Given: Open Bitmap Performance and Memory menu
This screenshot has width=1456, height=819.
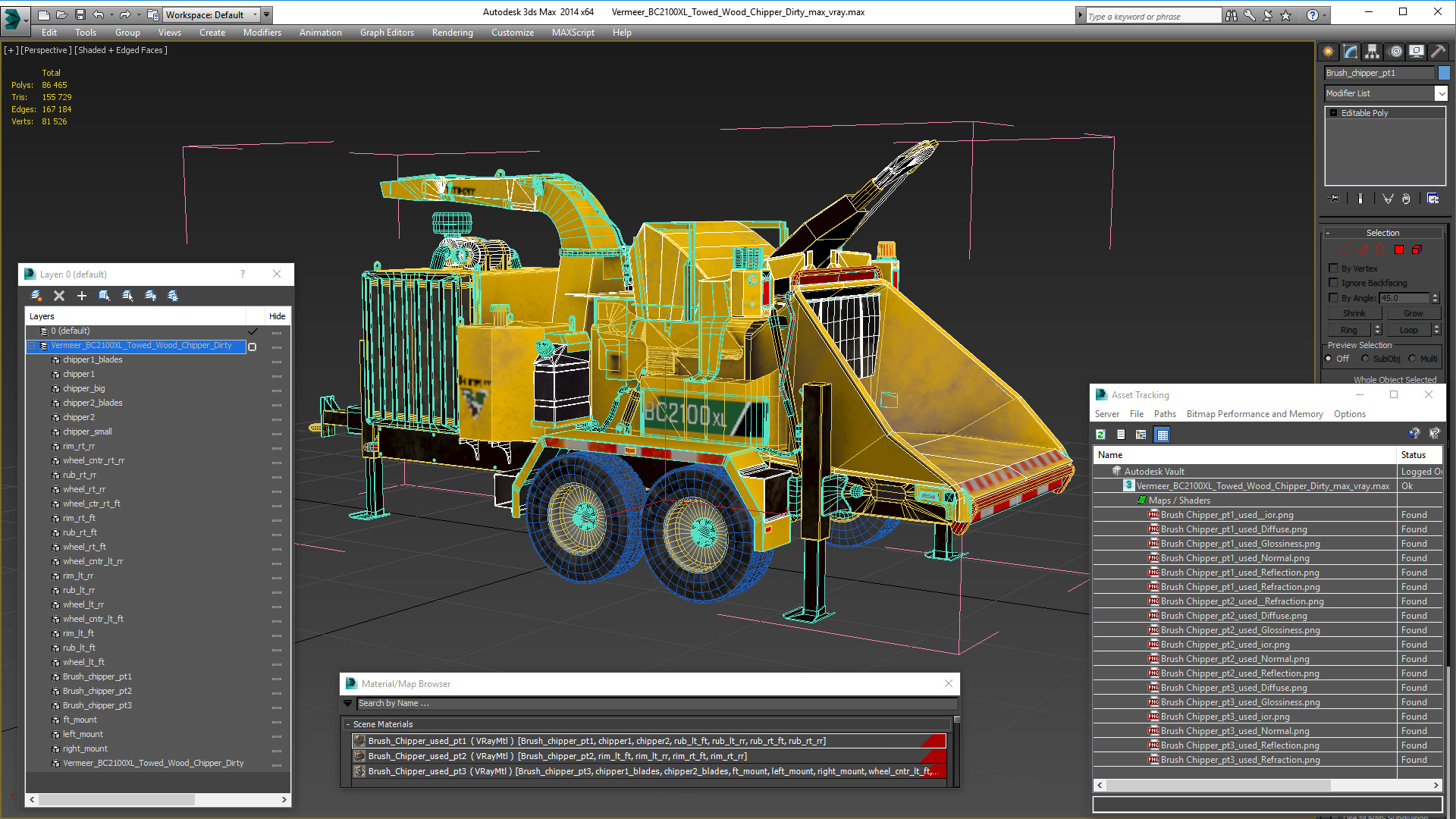Looking at the screenshot, I should pos(1254,414).
